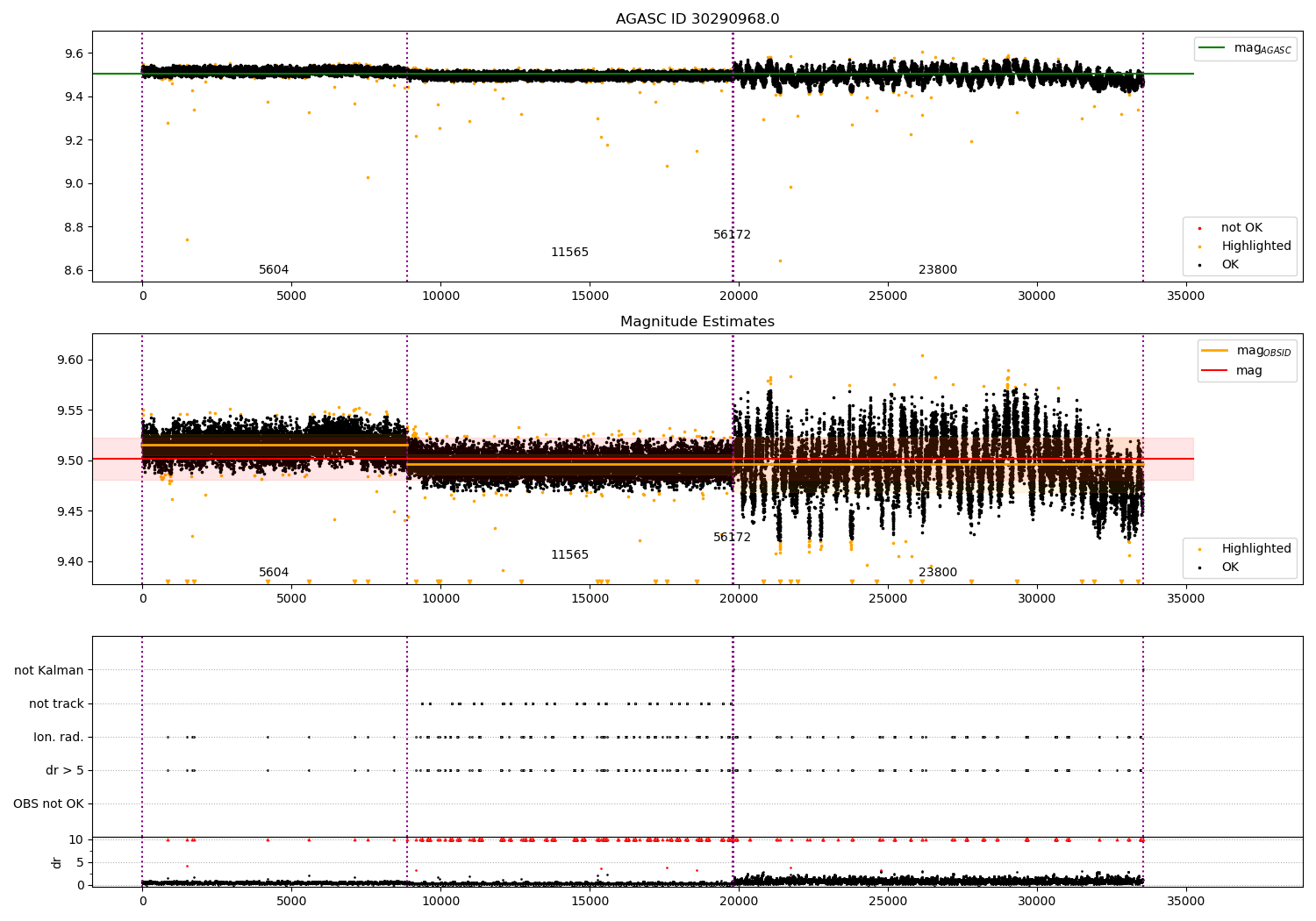
Task: Click obsid annotation '56172' in top plot
Action: (x=732, y=235)
